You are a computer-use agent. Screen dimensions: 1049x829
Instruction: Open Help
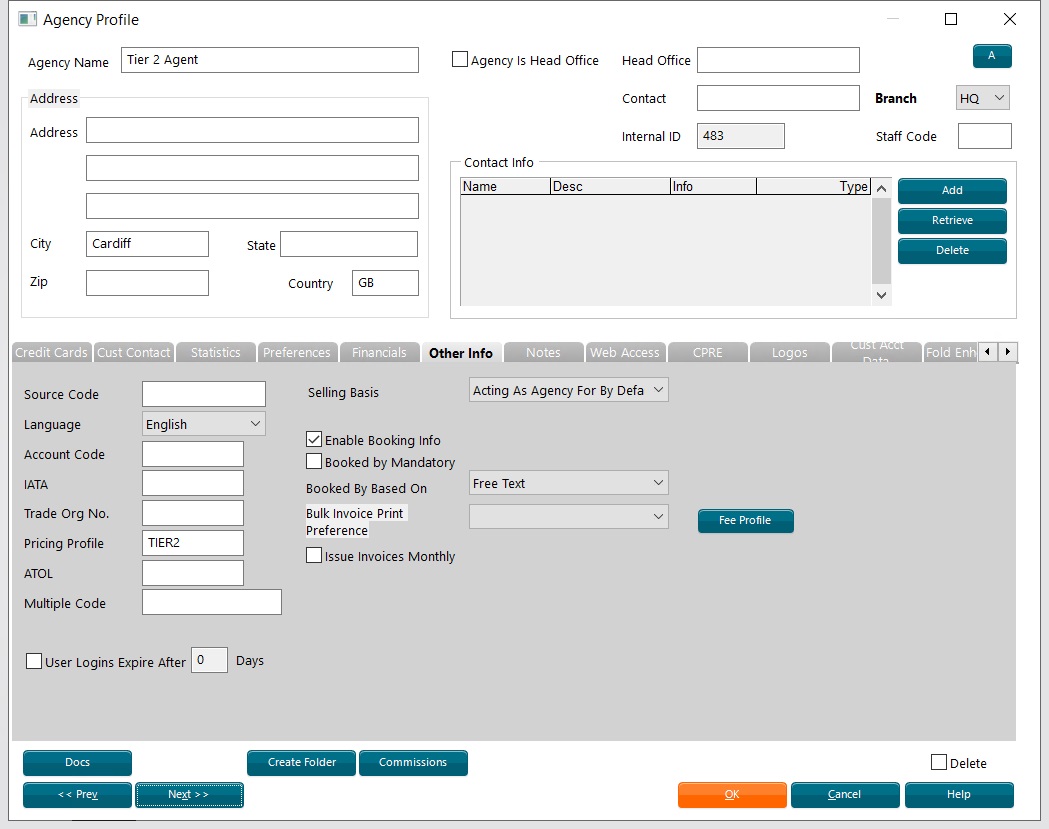959,795
